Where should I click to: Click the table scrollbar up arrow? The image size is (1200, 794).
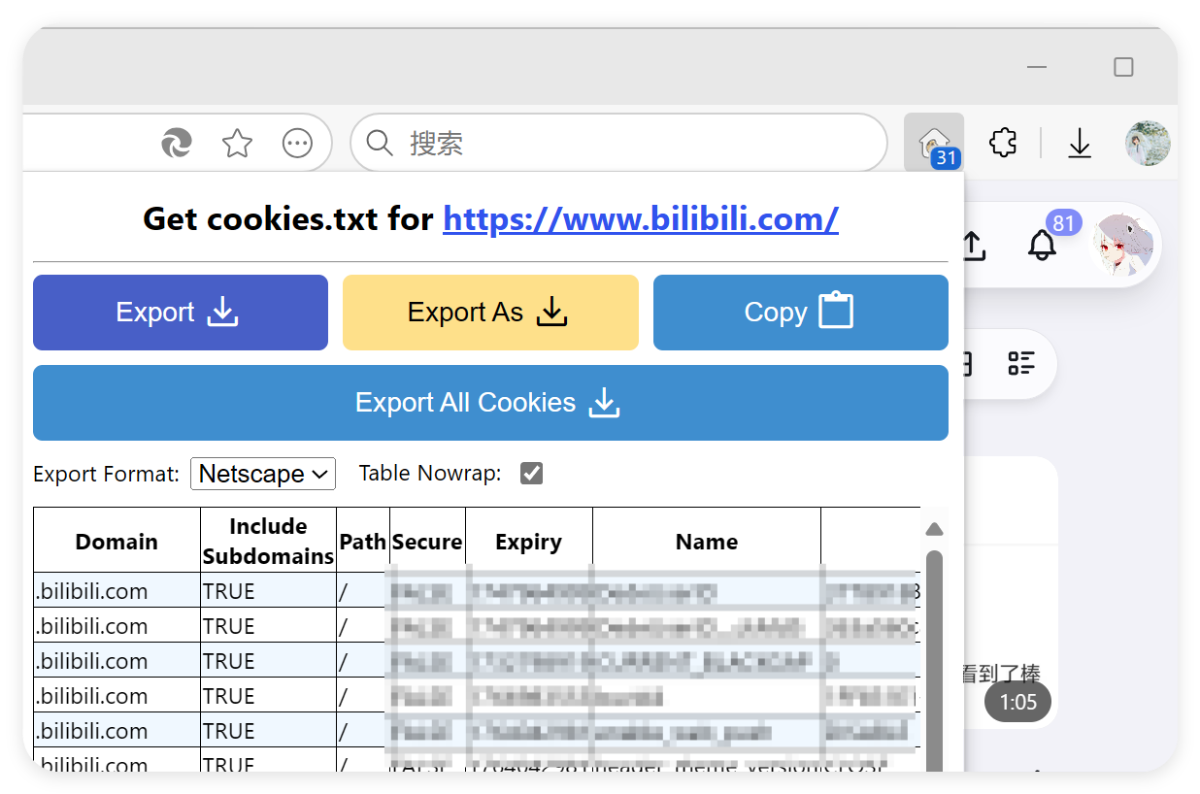pyautogui.click(x=934, y=529)
